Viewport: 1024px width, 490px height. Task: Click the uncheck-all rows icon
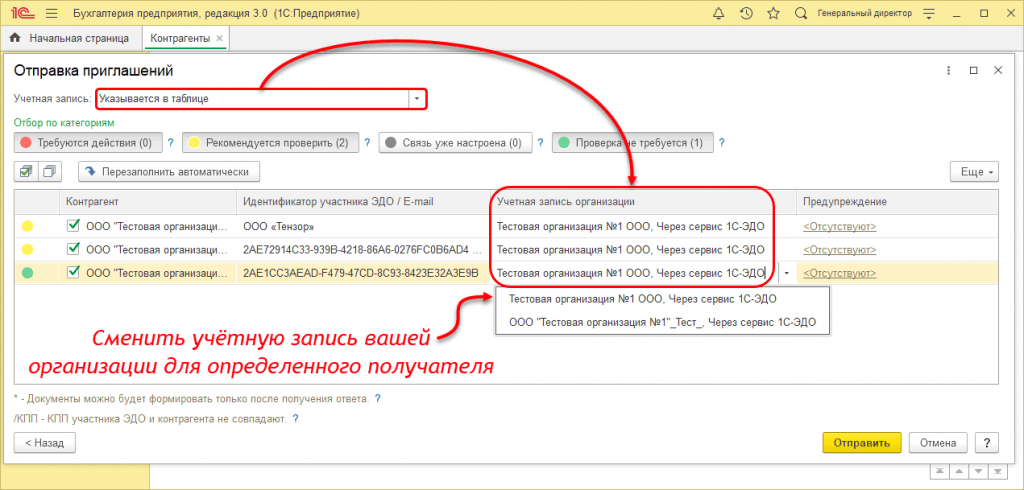click(x=49, y=171)
